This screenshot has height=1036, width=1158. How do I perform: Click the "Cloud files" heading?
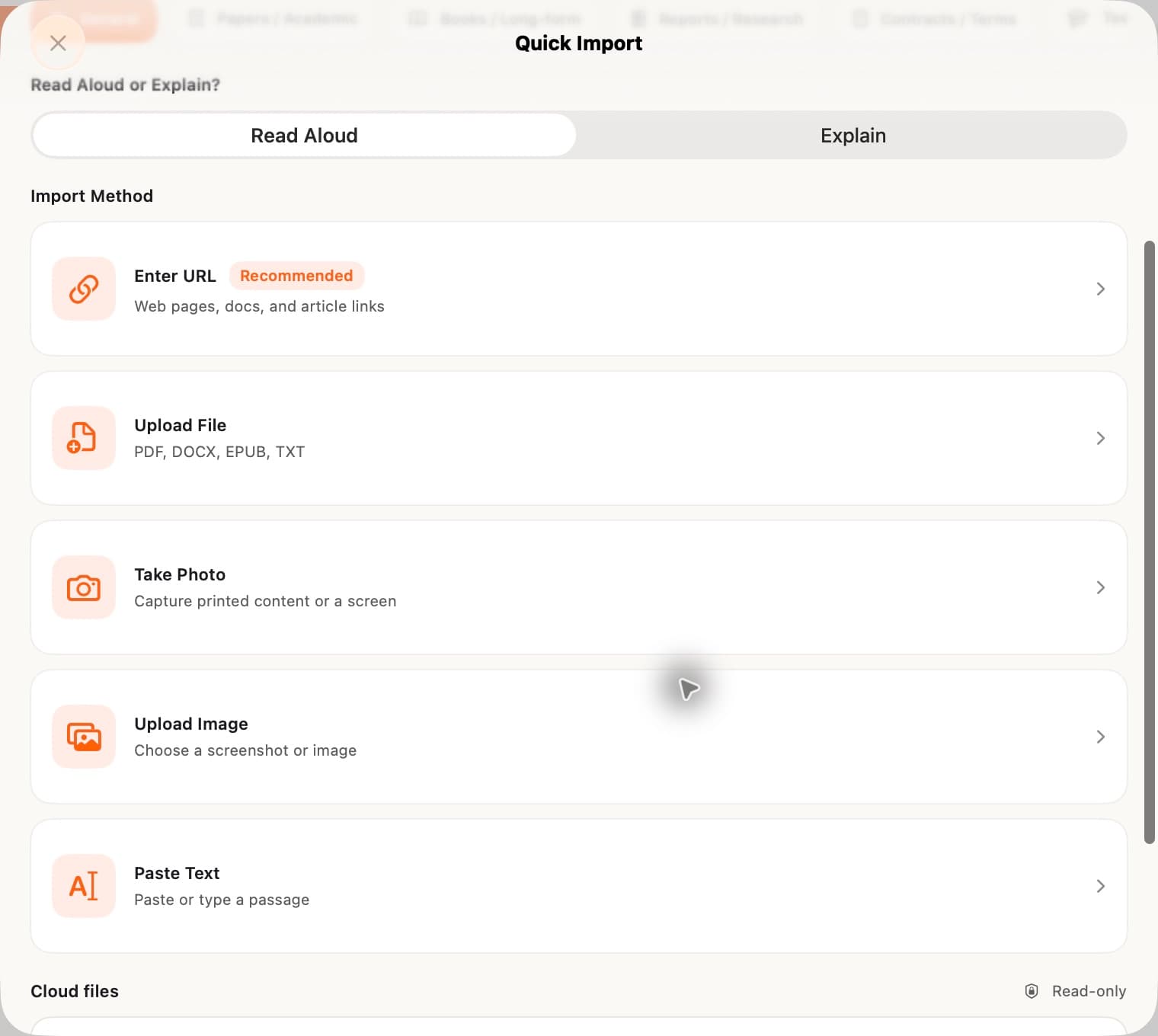click(x=75, y=991)
